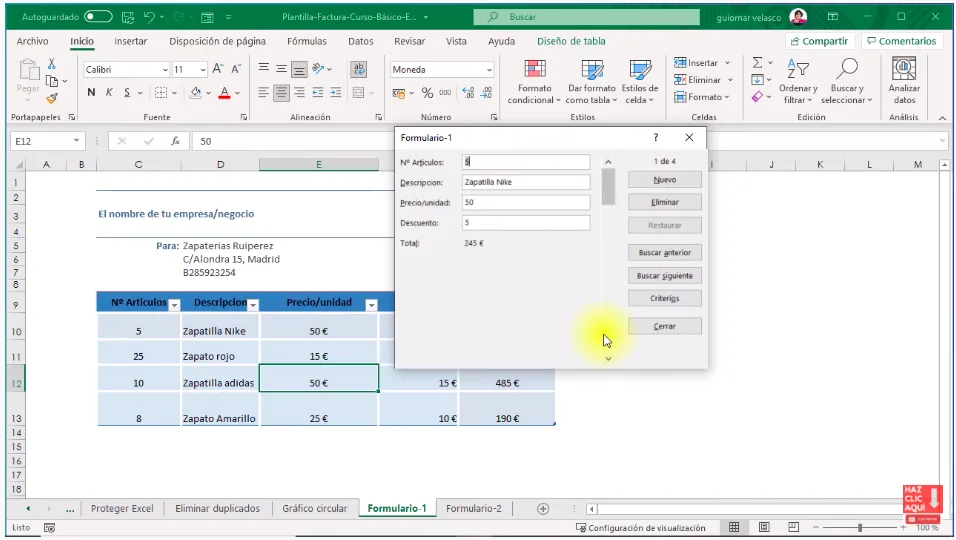Click the Wrap Text icon
Screen dimensions: 956x540
click(359, 69)
